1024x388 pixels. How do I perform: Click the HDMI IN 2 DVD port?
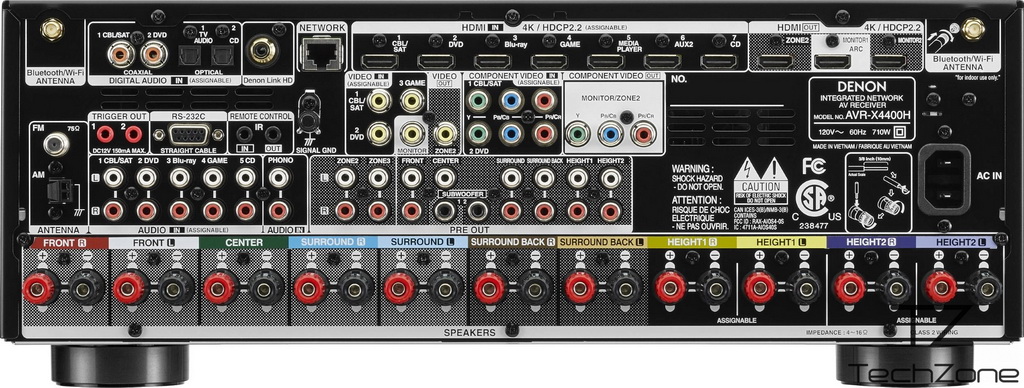(x=436, y=62)
